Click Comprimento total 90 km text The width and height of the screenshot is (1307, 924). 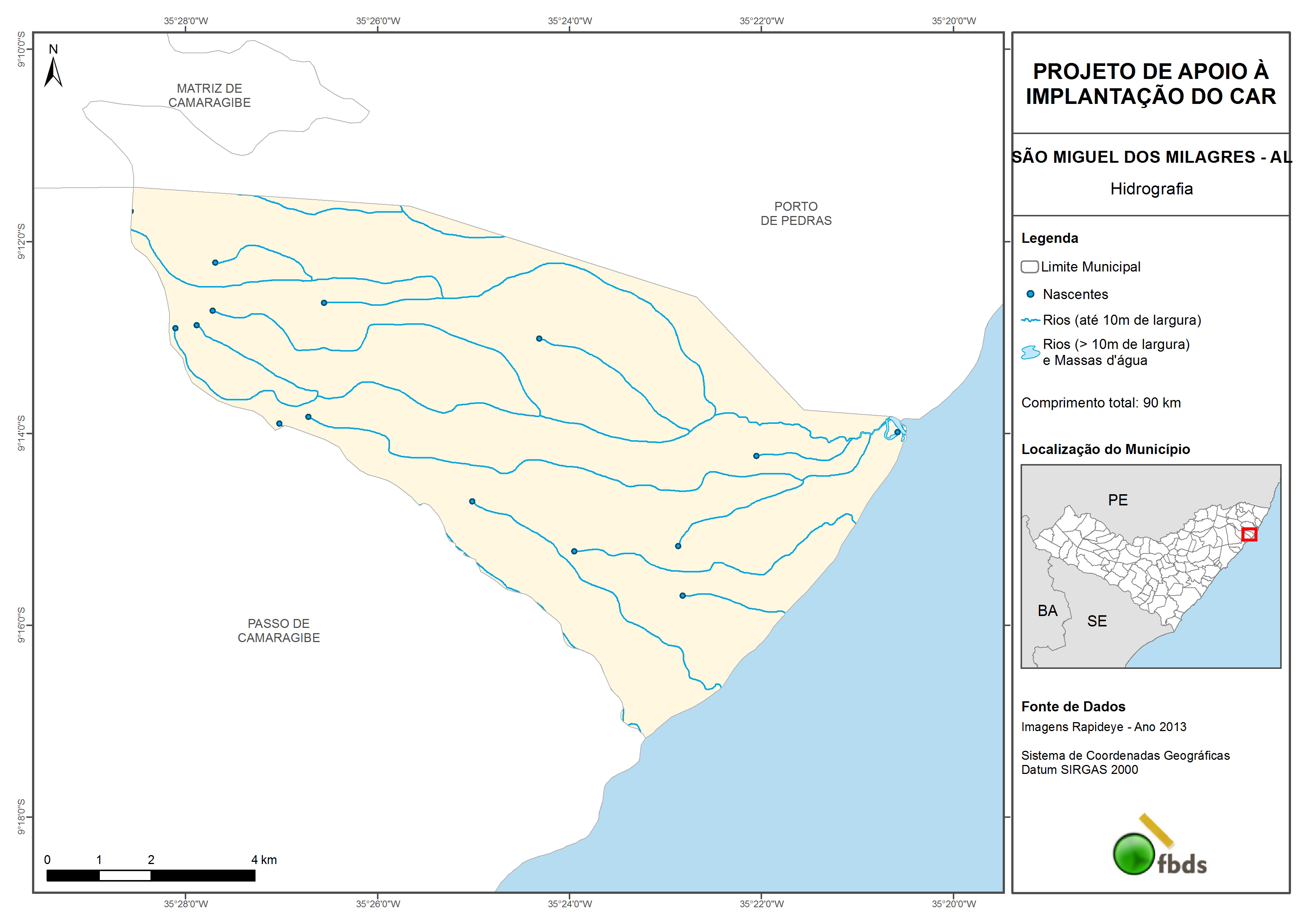pos(1100,403)
